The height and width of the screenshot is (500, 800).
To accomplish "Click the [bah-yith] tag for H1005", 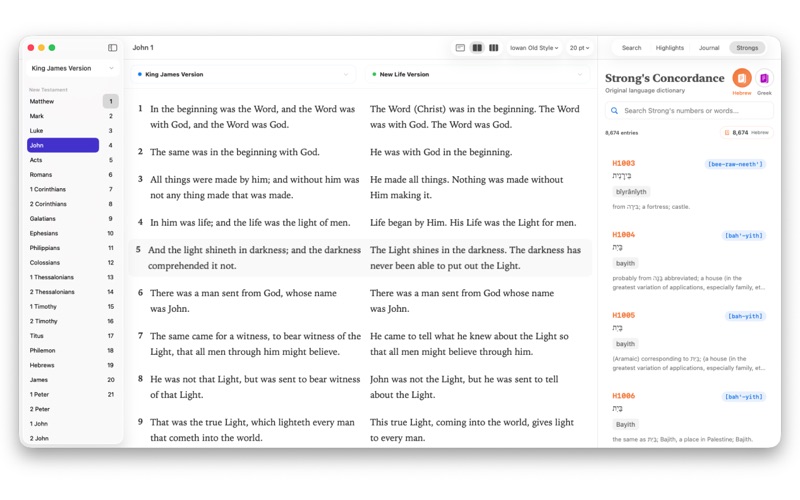I will click(x=745, y=316).
